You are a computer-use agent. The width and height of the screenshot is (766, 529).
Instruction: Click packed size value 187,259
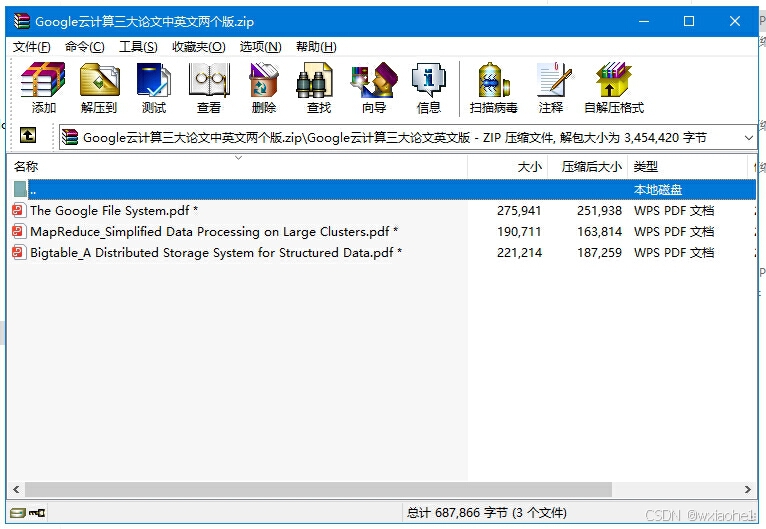(599, 253)
